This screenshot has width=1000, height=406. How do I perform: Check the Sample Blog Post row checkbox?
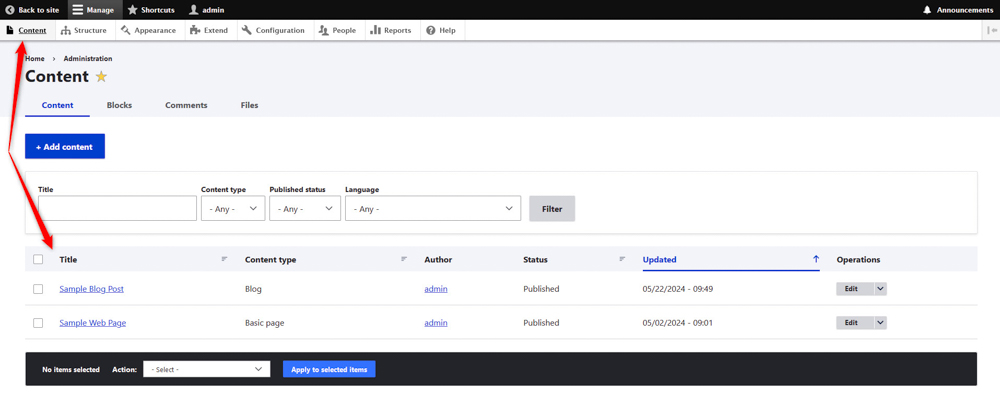coord(38,289)
